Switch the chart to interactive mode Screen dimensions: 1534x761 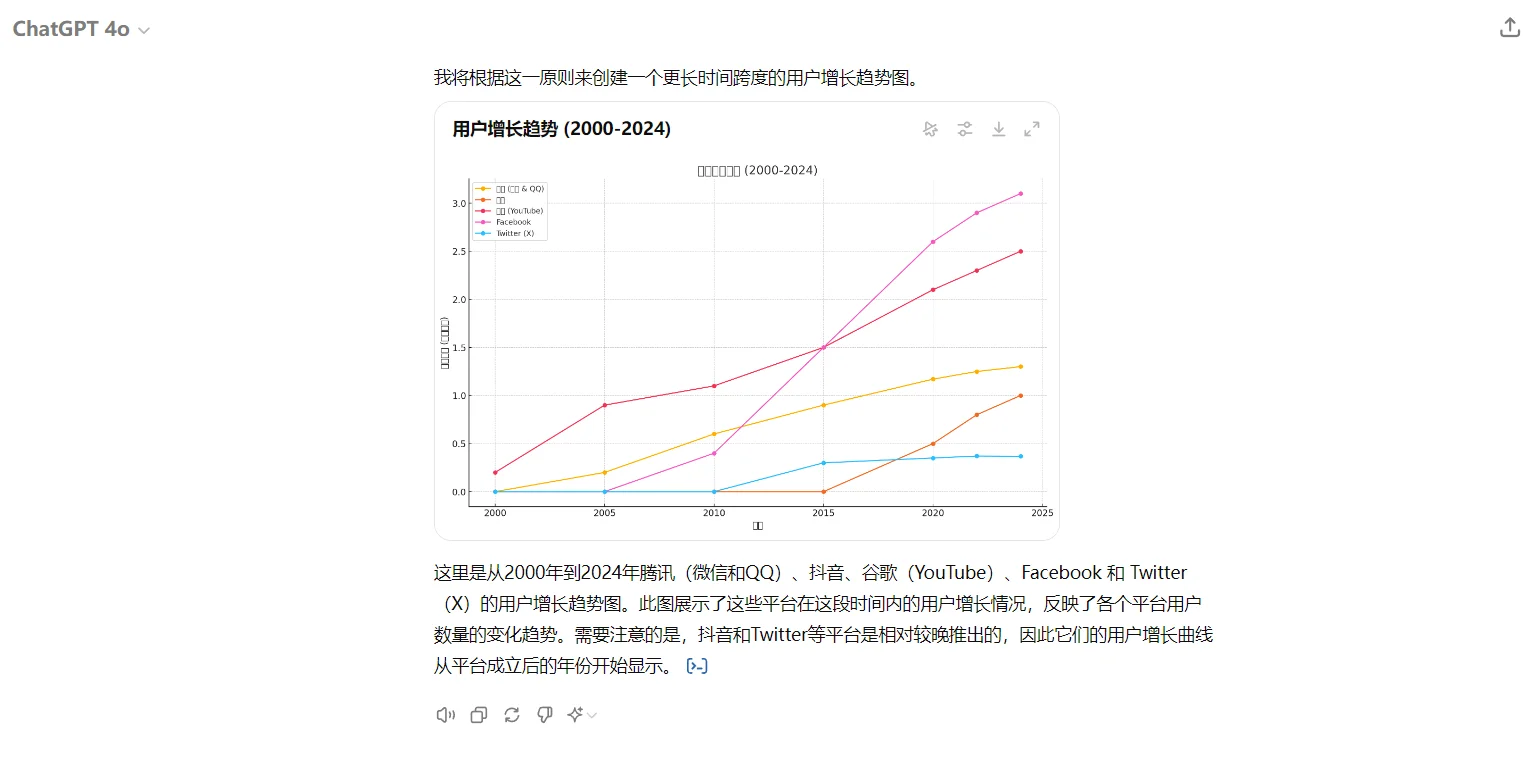pyautogui.click(x=930, y=129)
